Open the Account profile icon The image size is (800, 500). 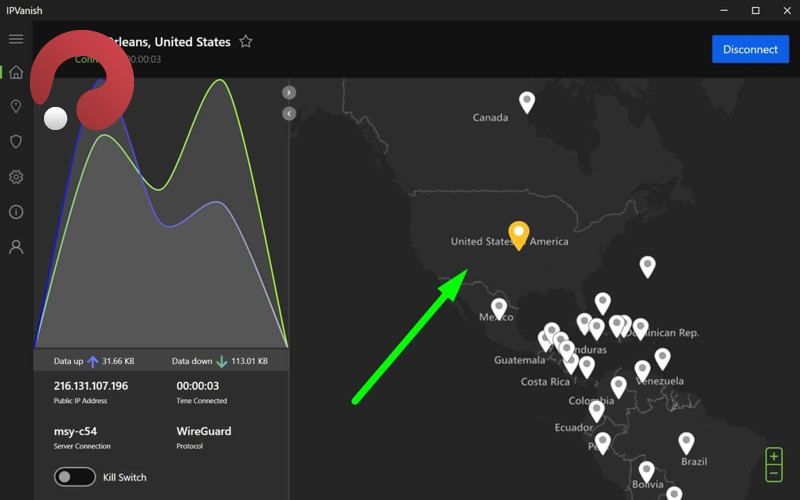point(16,247)
